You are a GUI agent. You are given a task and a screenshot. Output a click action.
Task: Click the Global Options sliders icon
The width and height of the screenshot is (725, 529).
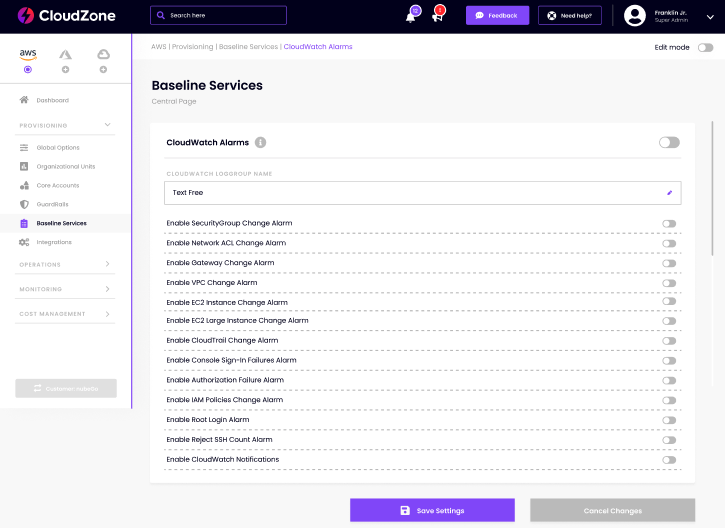click(24, 148)
